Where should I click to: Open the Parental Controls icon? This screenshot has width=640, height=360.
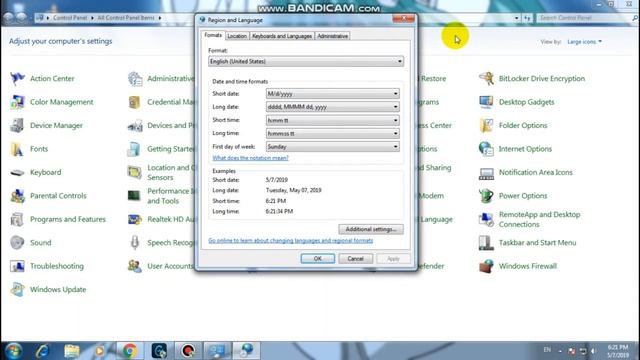pyautogui.click(x=18, y=196)
